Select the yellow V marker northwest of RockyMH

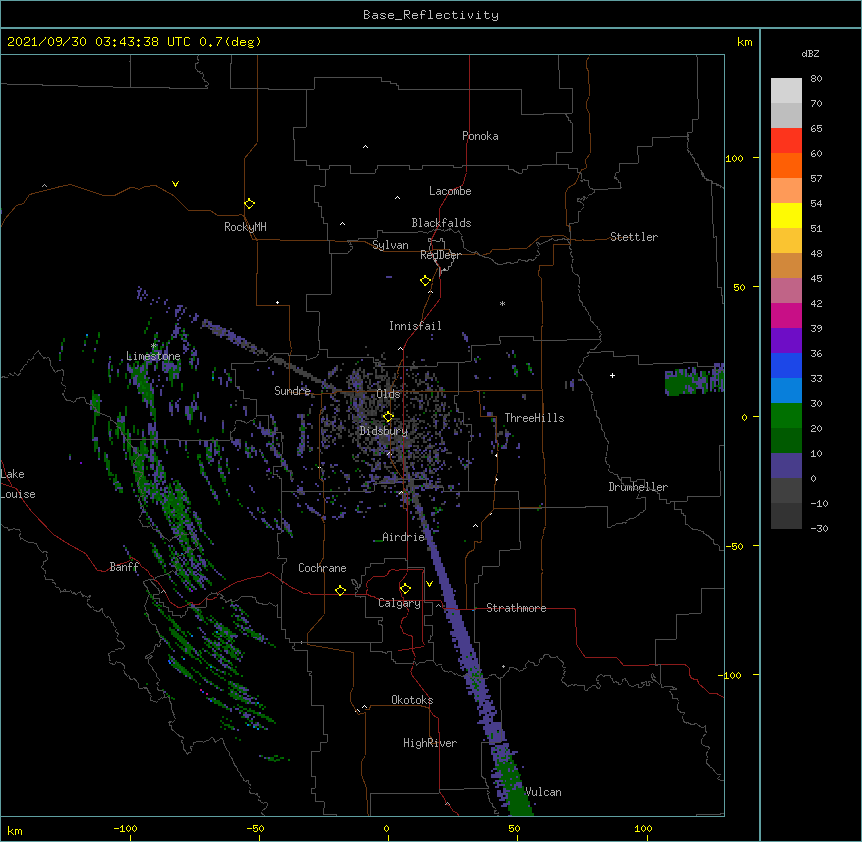point(175,184)
